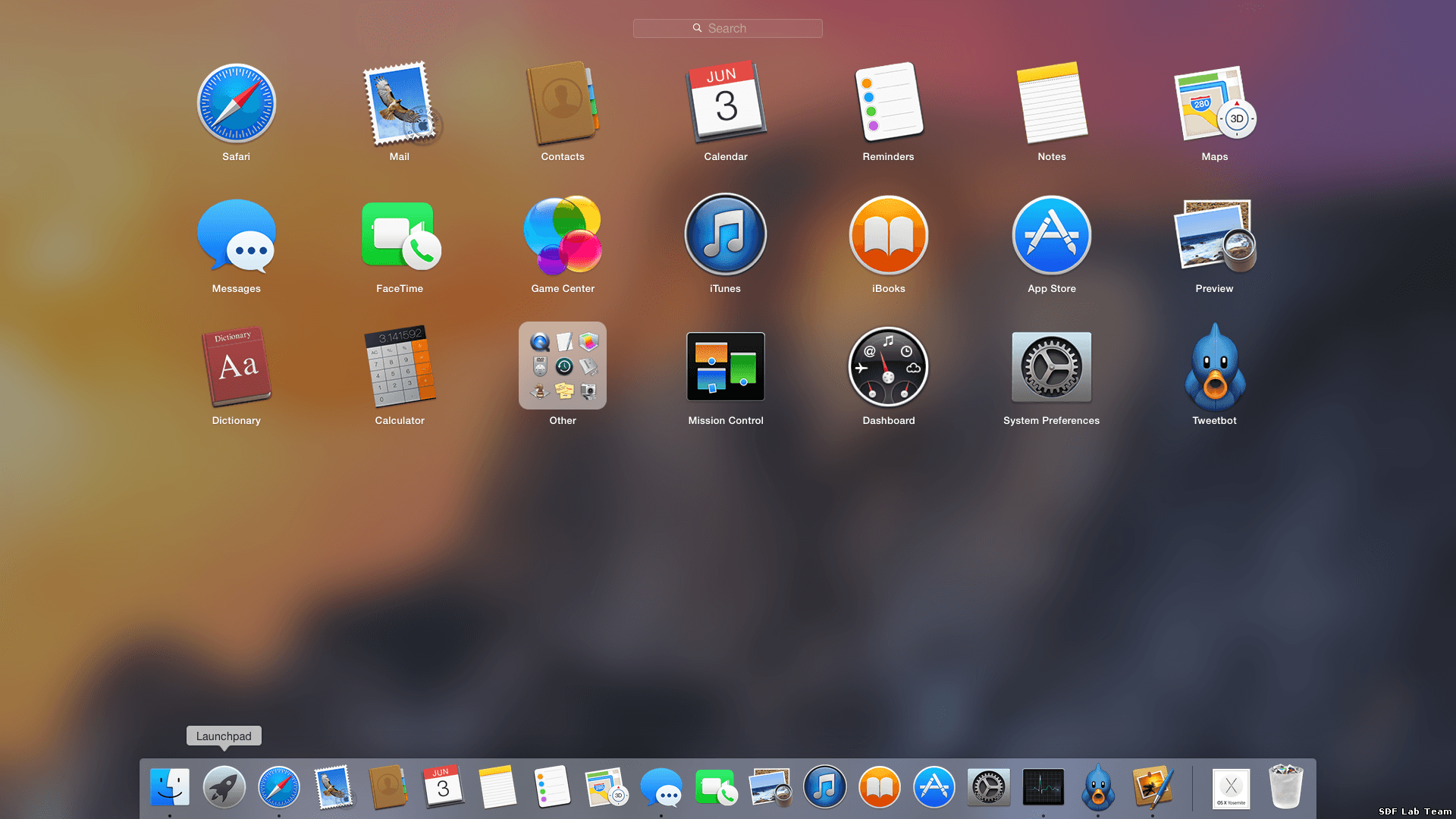Launch Tweetbot from Launchpad grid
1456x819 pixels.
point(1215,367)
